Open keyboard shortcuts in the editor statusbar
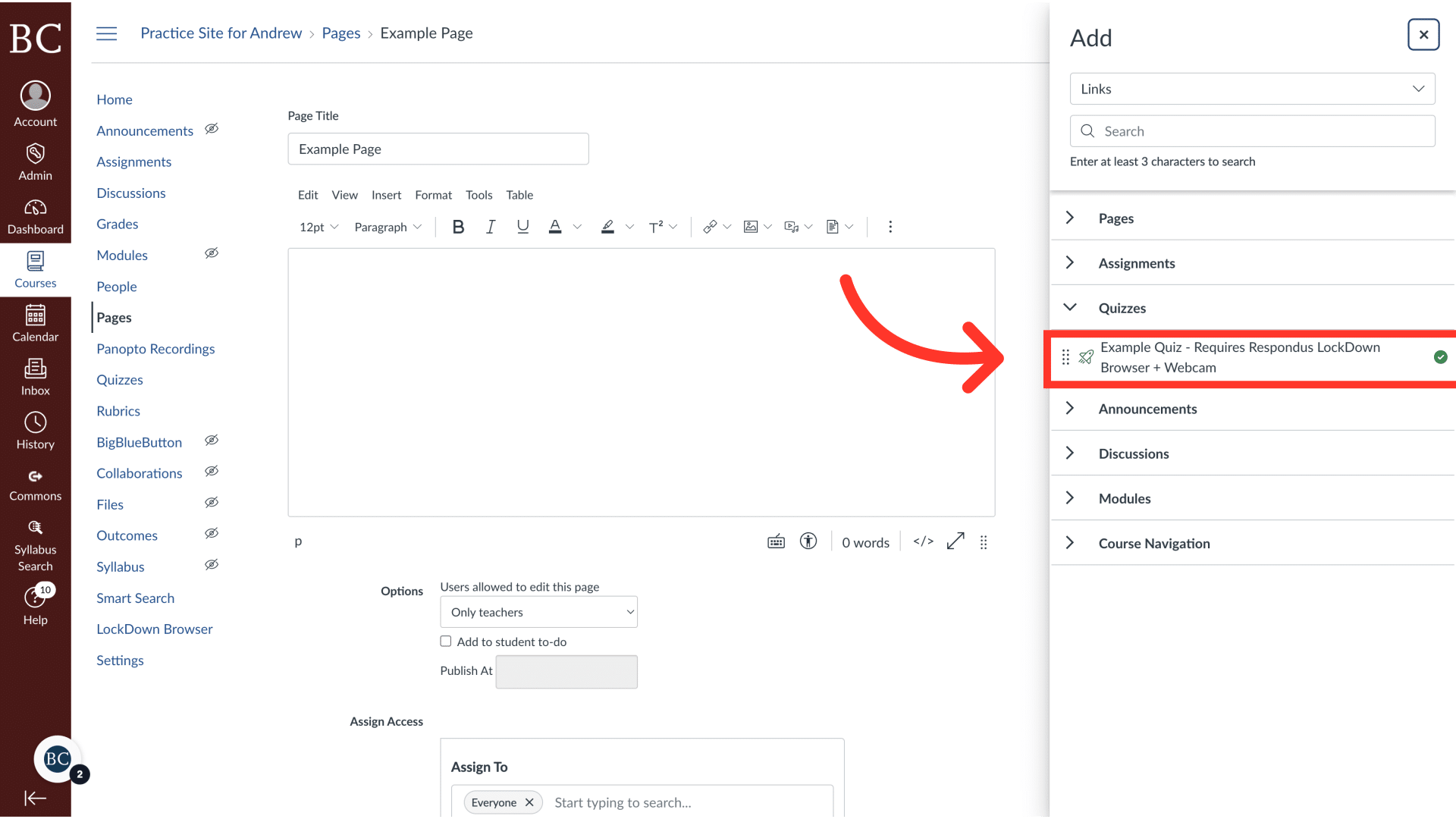 coord(776,541)
